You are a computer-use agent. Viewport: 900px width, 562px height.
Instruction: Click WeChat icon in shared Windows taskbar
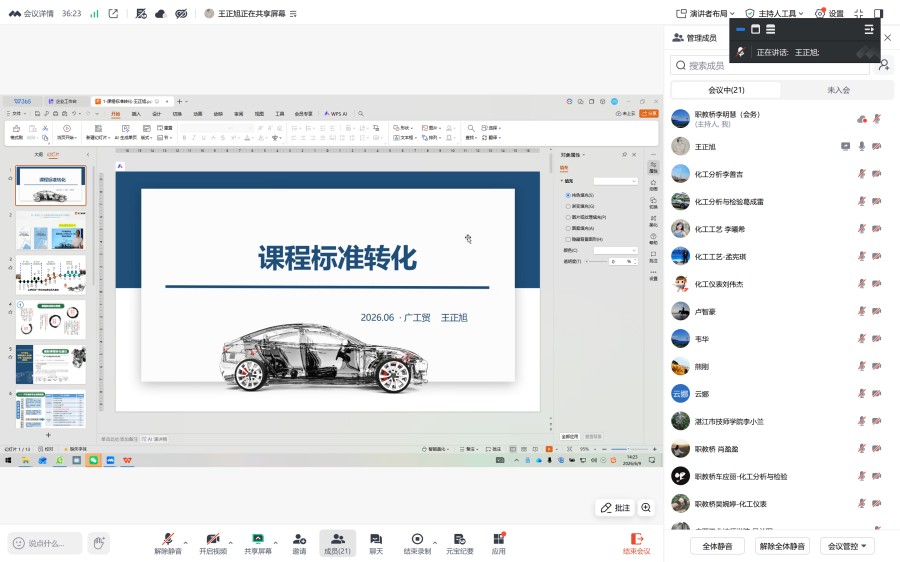(93, 460)
